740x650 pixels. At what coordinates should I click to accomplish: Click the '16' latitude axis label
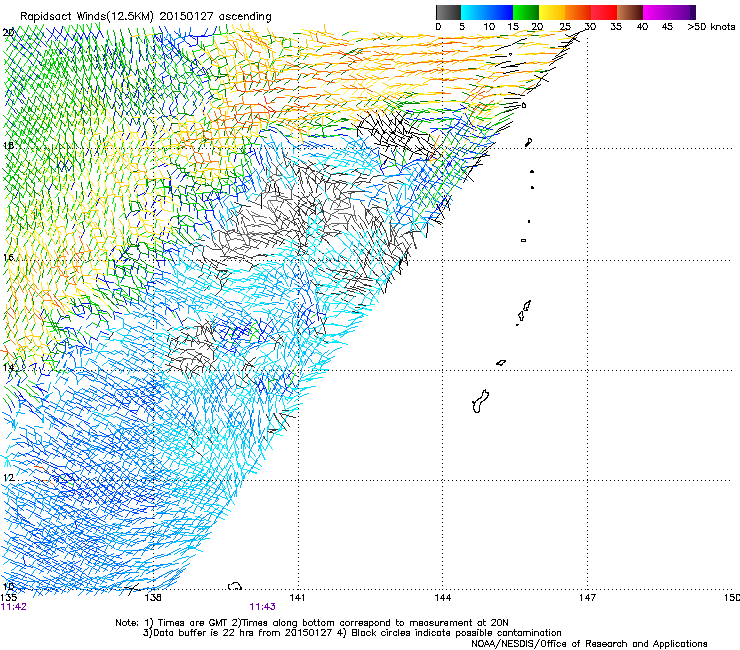[8, 258]
